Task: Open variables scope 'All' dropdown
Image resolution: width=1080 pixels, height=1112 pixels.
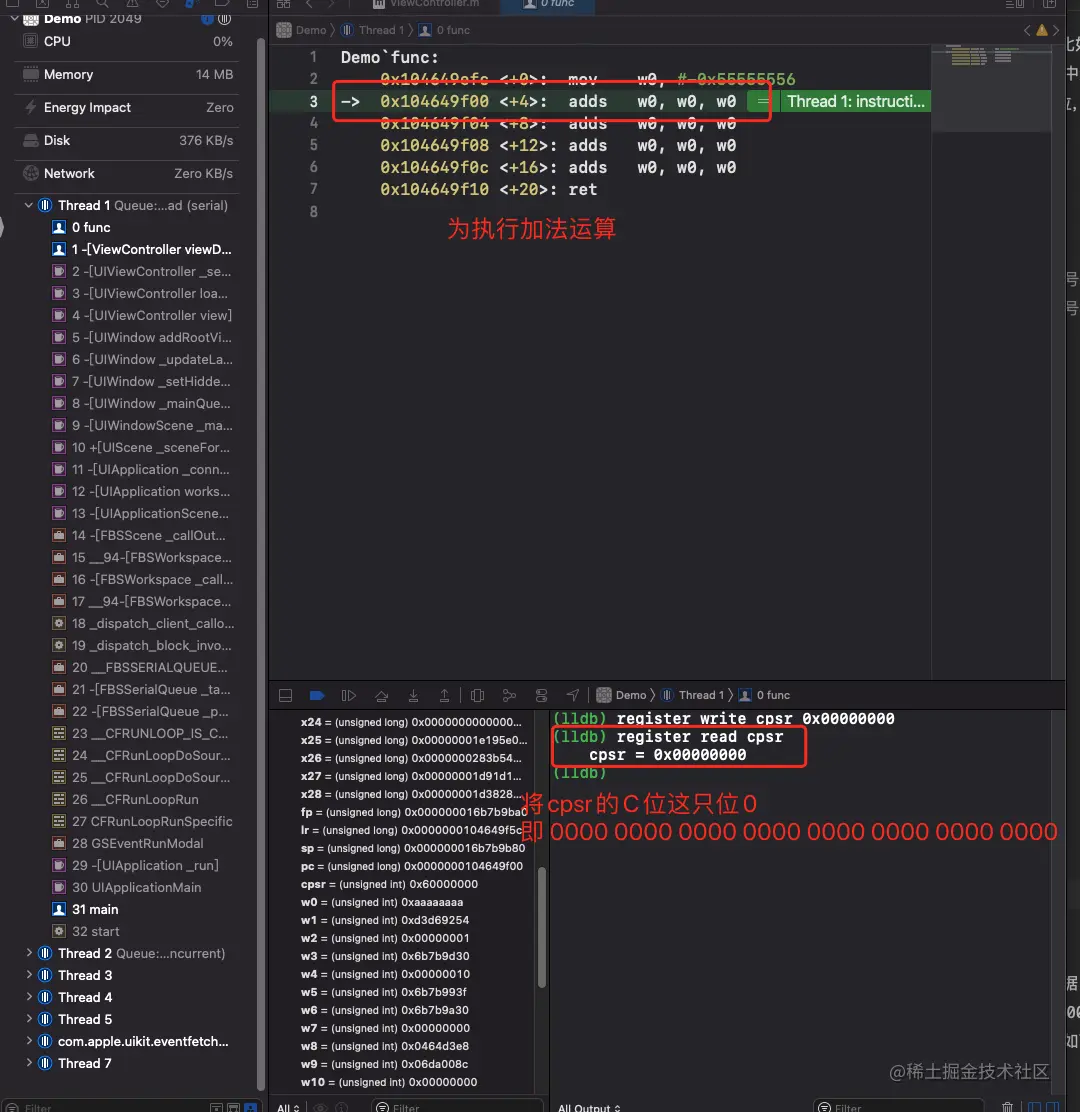Action: point(288,1107)
